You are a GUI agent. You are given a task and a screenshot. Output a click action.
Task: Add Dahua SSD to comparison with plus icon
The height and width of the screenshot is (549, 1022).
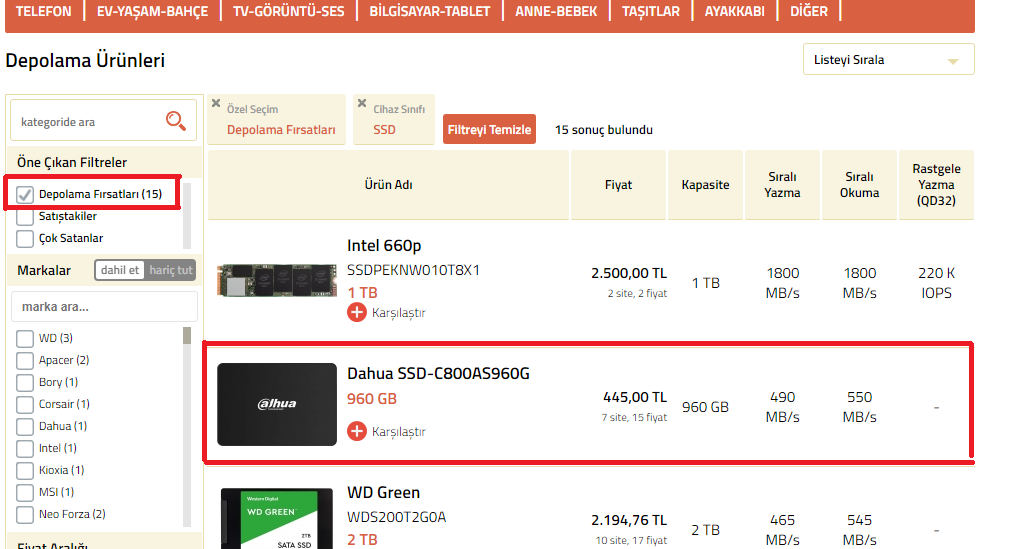357,431
